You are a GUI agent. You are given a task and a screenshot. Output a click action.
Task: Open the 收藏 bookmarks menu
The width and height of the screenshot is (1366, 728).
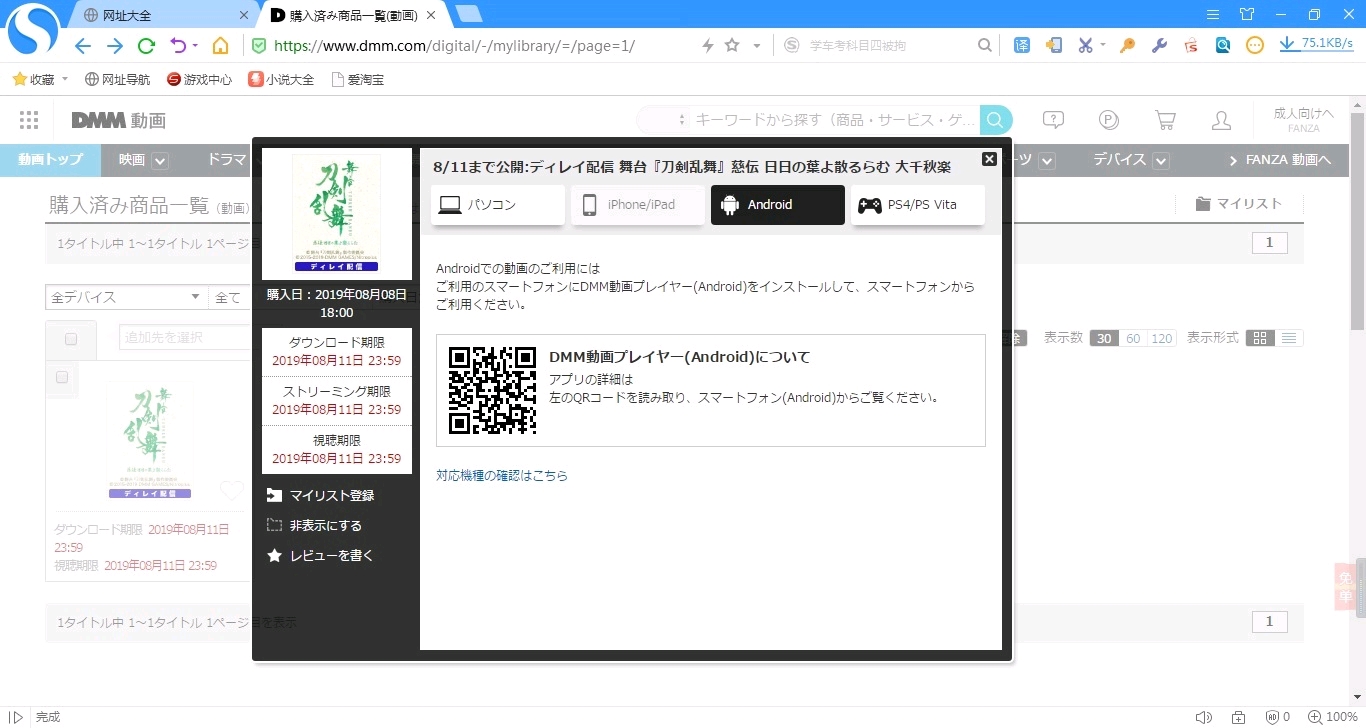(40, 79)
